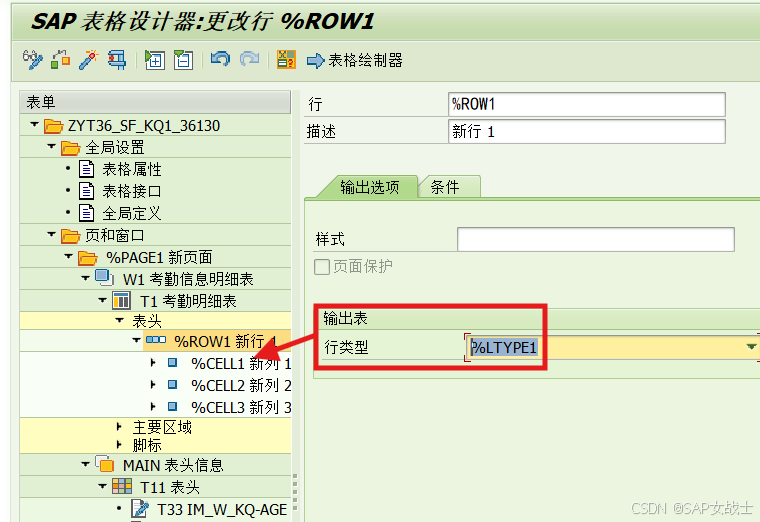The height and width of the screenshot is (522, 760).
Task: Collapse the 页和窗口 node arrow
Action: [51, 234]
